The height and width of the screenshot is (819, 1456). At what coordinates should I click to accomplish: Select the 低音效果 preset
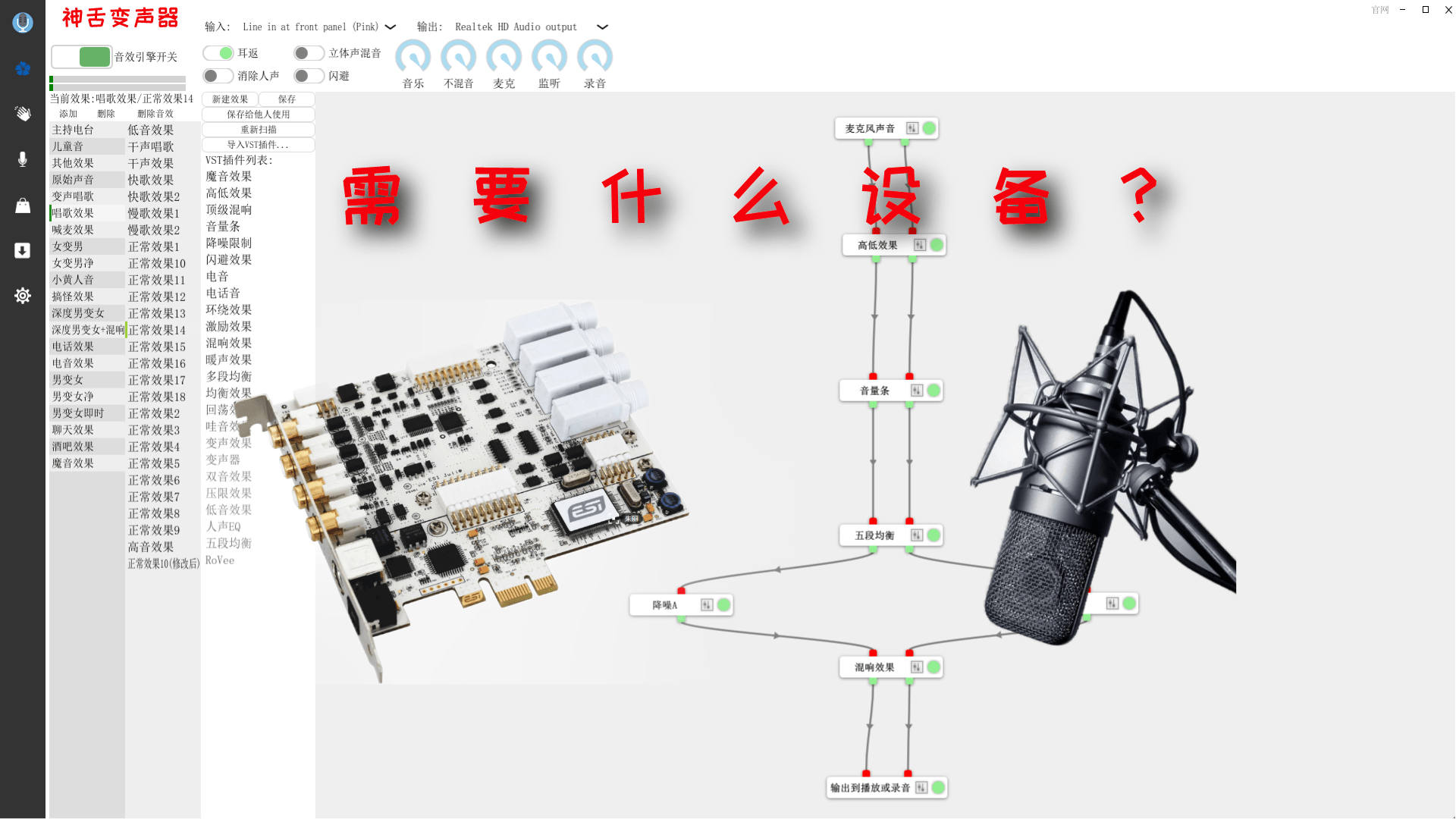(x=163, y=130)
